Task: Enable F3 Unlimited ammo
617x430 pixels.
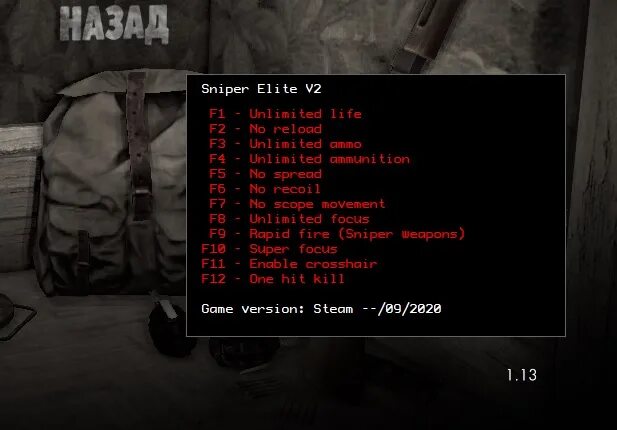Action: pyautogui.click(x=285, y=144)
